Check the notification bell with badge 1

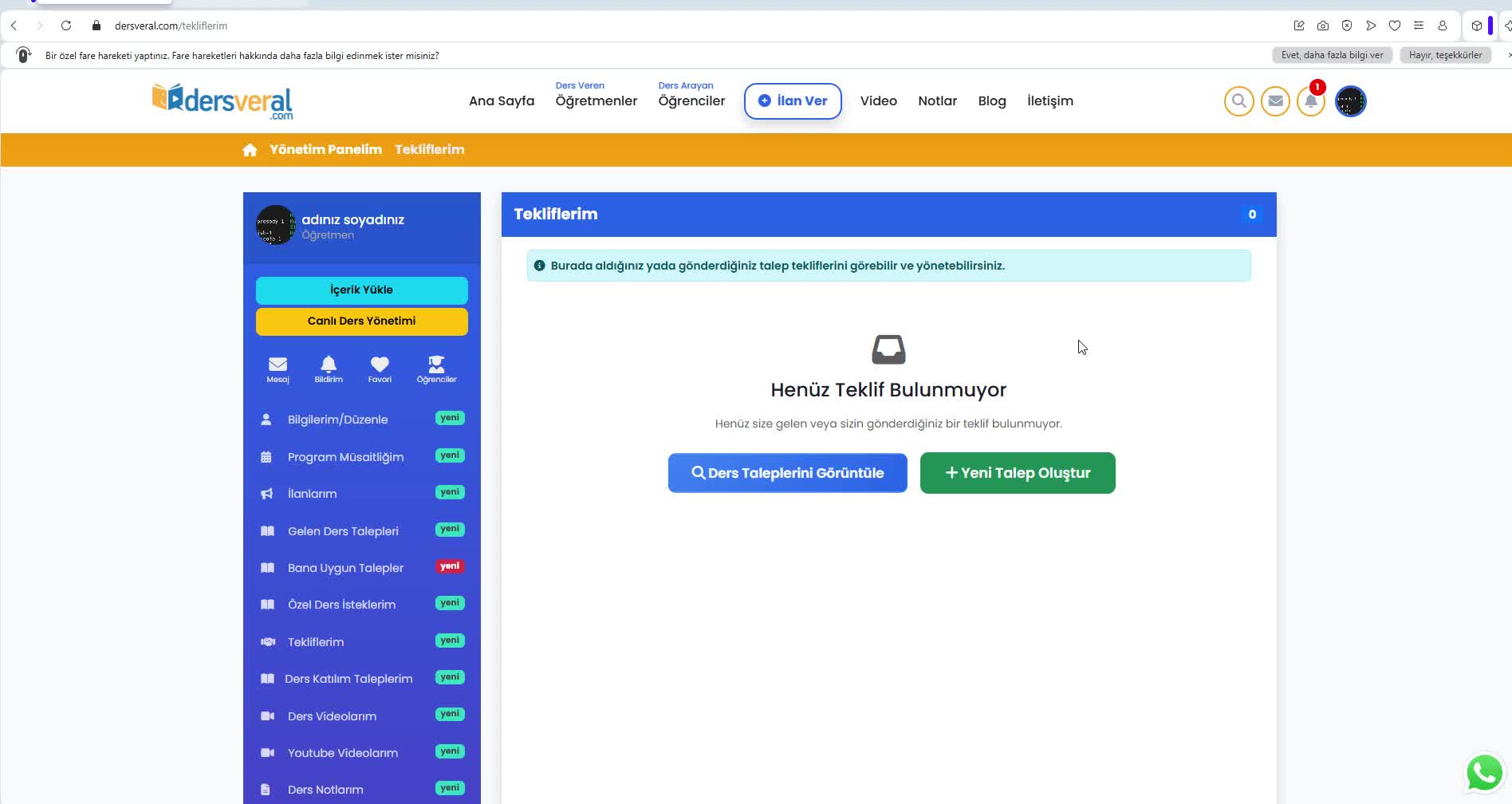tap(1310, 100)
